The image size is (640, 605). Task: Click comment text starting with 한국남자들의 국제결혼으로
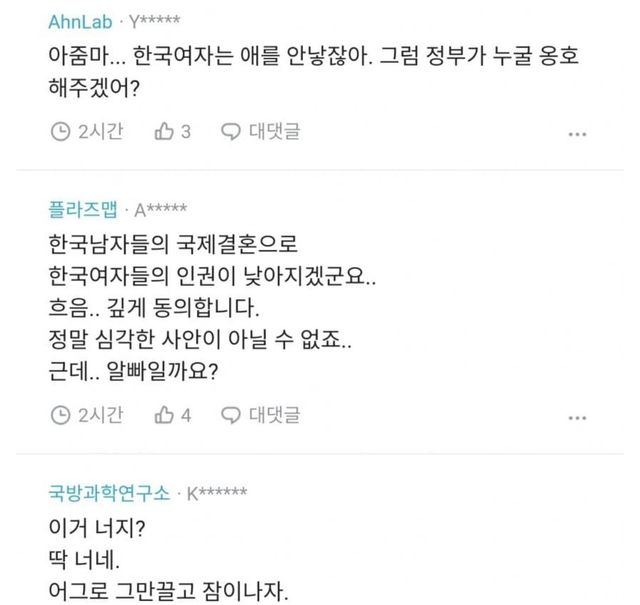point(175,245)
